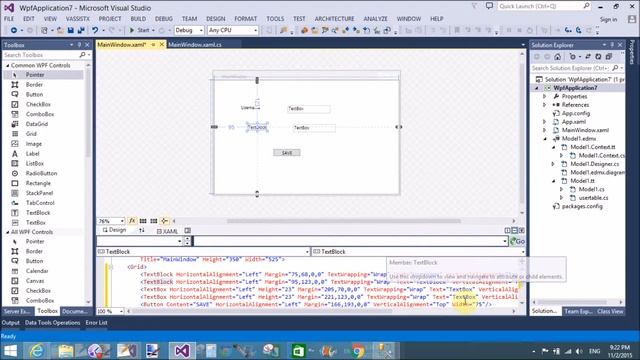Image resolution: width=640 pixels, height=360 pixels.
Task: Click the Search Toolbox input field
Action: click(40, 55)
